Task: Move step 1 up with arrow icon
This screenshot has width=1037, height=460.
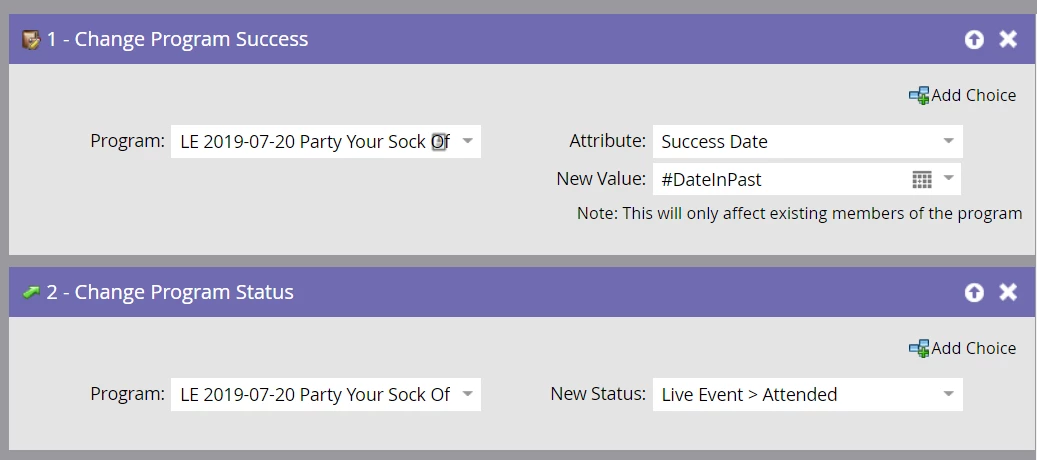Action: coord(974,40)
